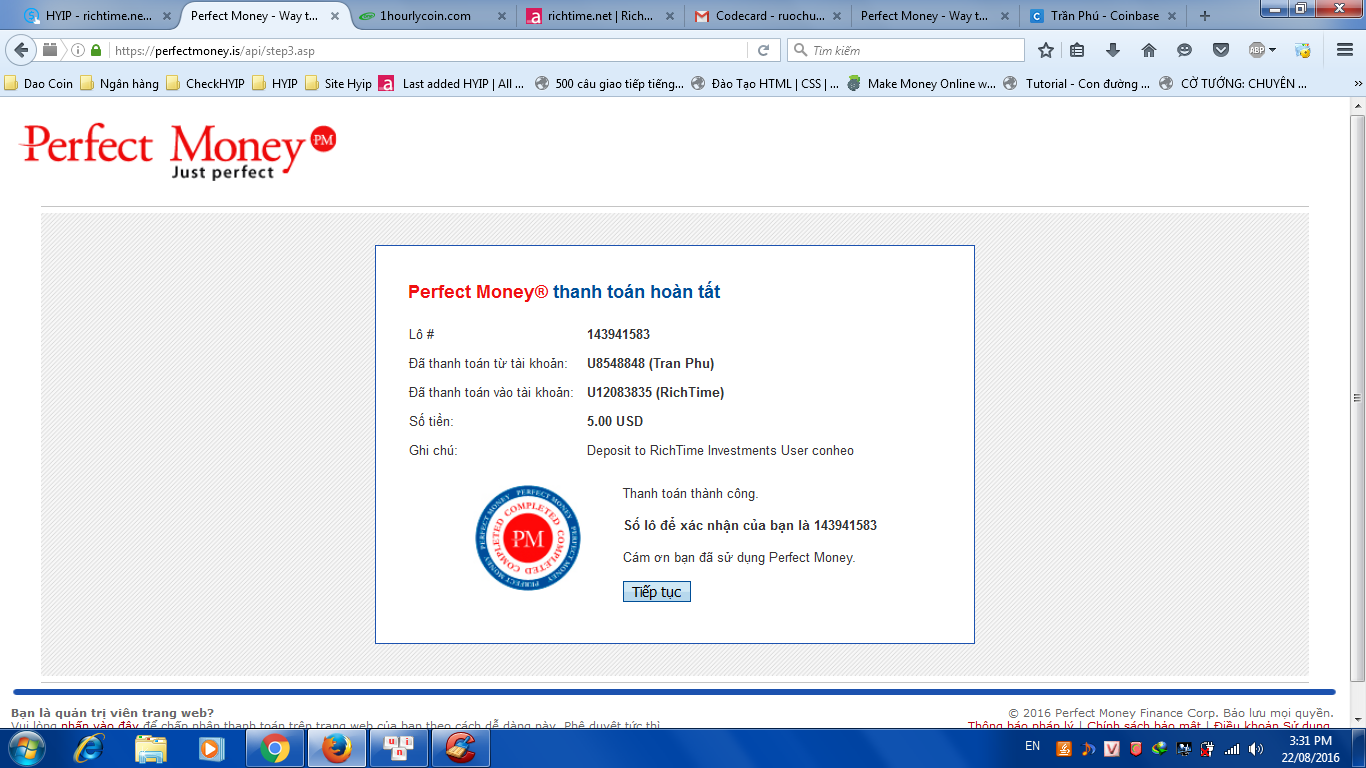Click the batch number 143941583 beside Lô #
This screenshot has width=1366, height=768.
(618, 334)
